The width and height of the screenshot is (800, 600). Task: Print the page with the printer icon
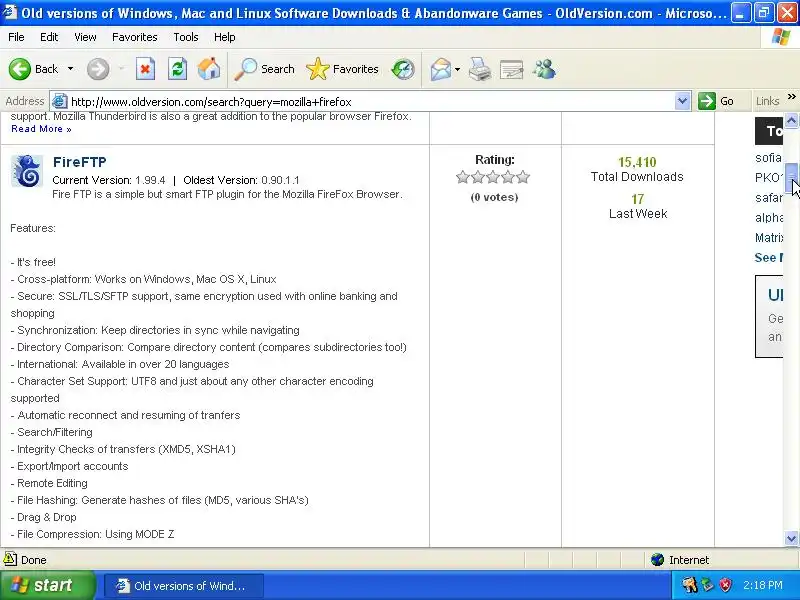480,69
